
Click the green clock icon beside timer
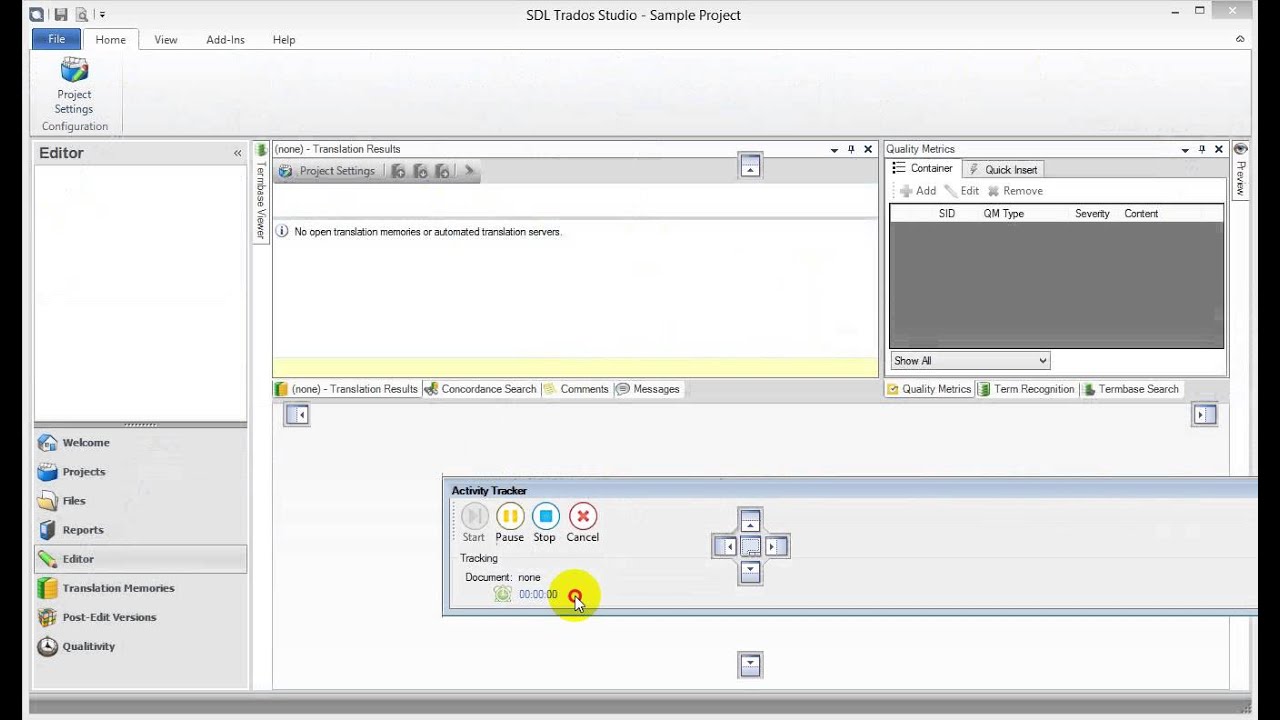coord(503,594)
